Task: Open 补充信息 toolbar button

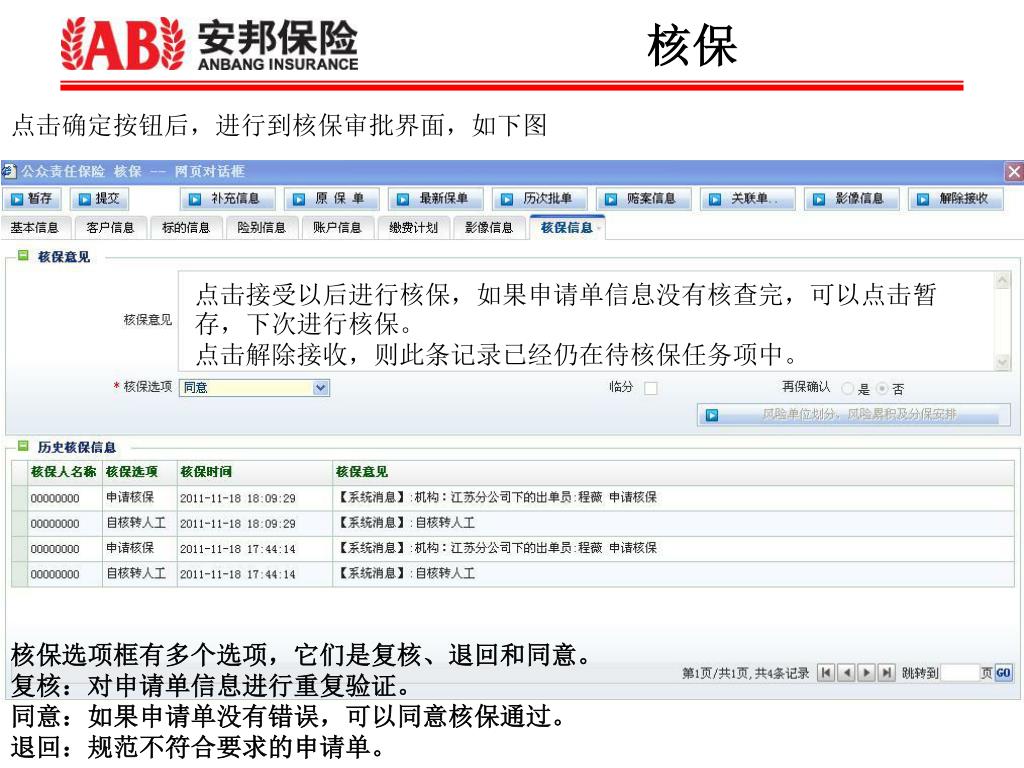Action: [227, 199]
